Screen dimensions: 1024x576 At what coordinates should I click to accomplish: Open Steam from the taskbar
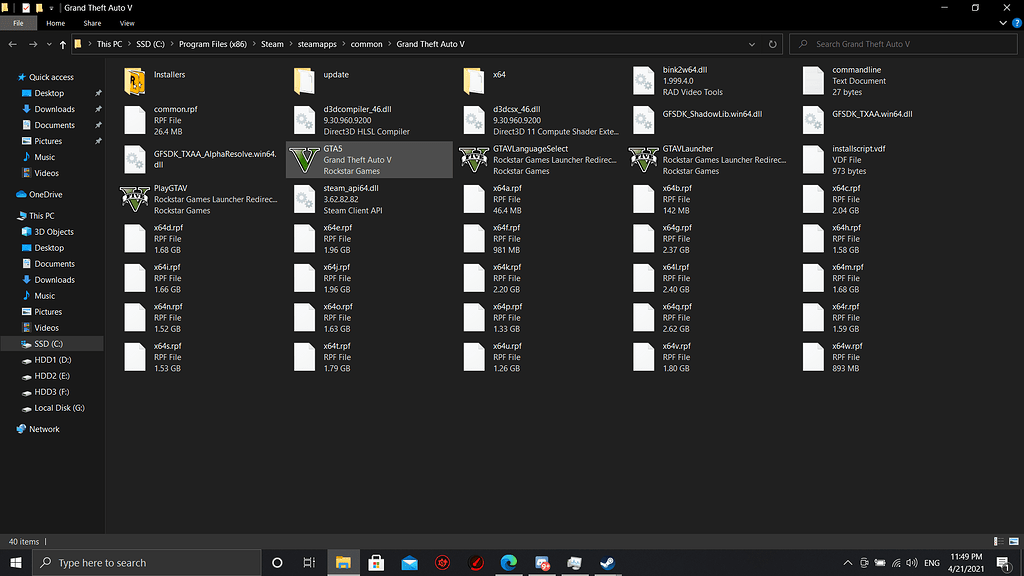coord(607,562)
